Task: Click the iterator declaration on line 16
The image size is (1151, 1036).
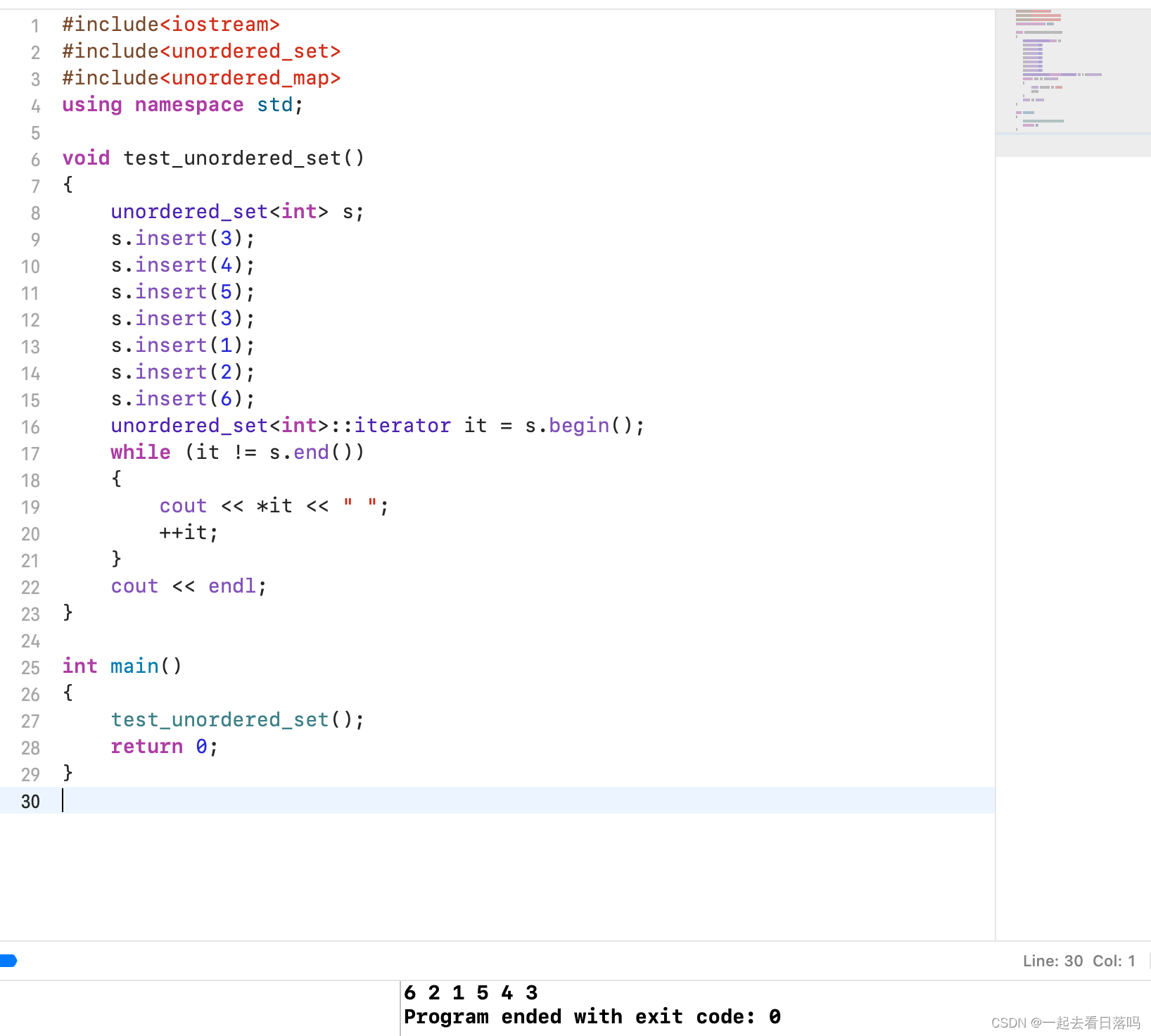Action: pyautogui.click(x=377, y=426)
